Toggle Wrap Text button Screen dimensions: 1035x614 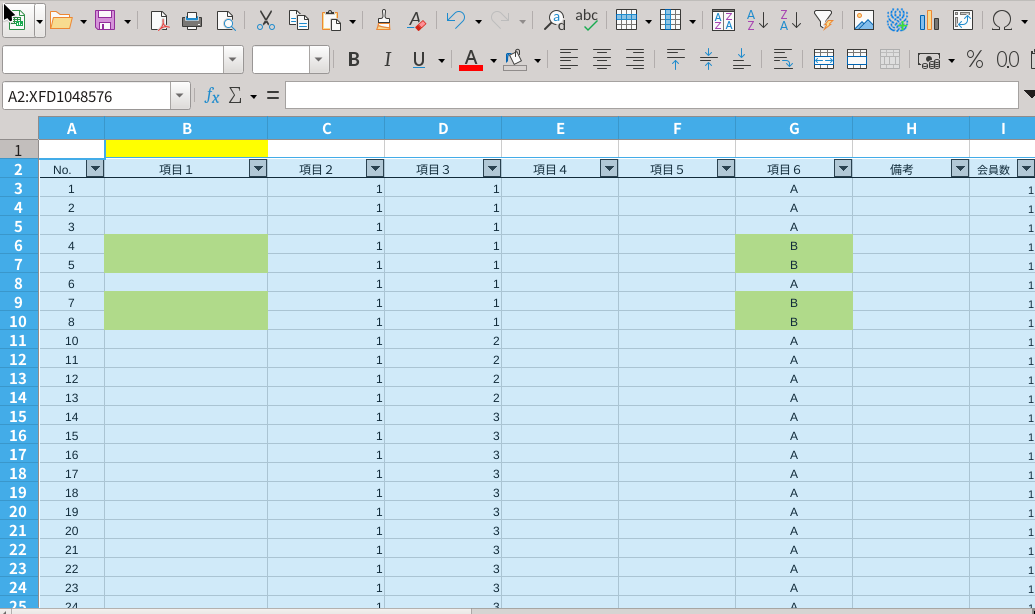click(x=783, y=60)
